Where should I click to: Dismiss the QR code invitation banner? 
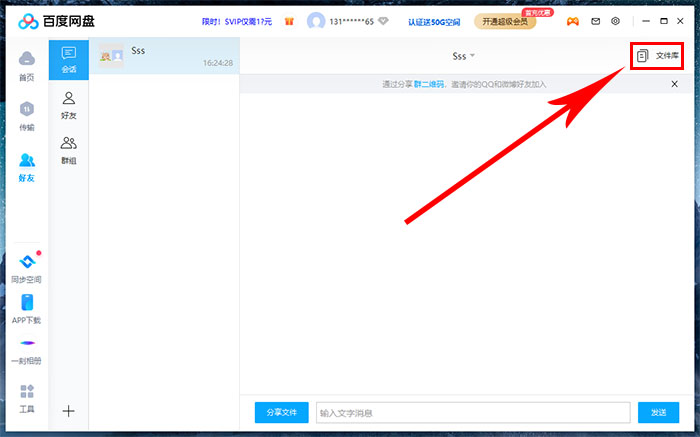(675, 84)
